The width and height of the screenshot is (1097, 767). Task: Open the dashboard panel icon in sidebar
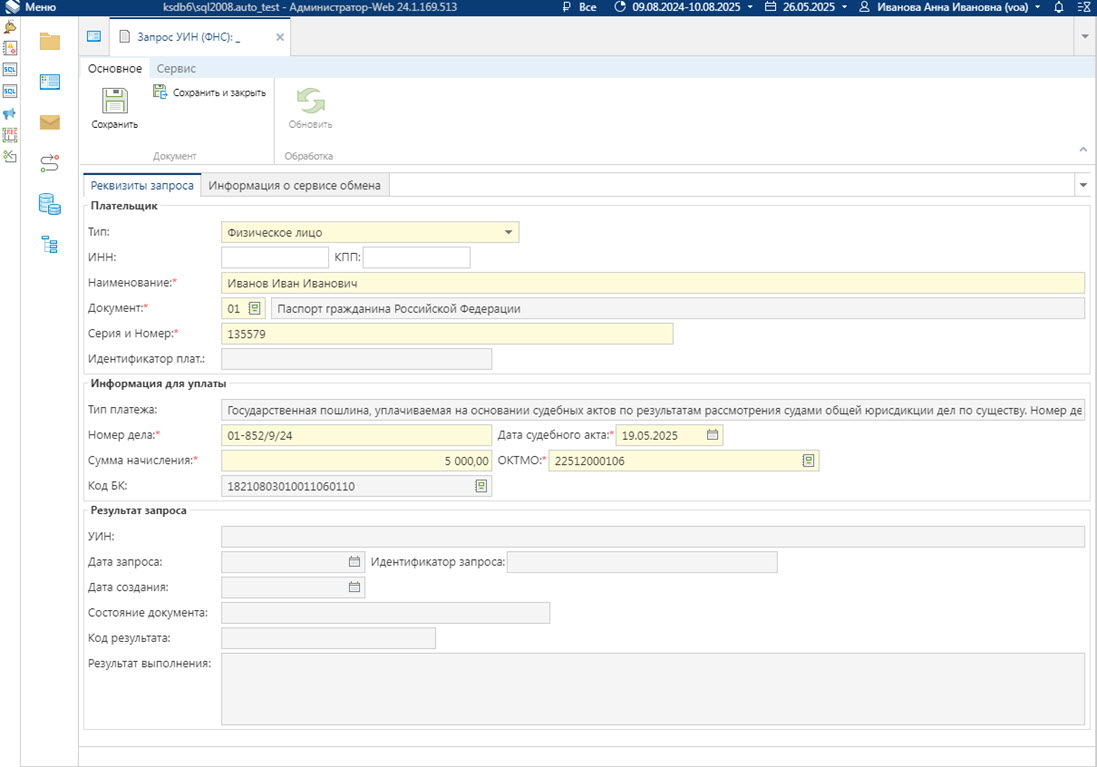50,82
